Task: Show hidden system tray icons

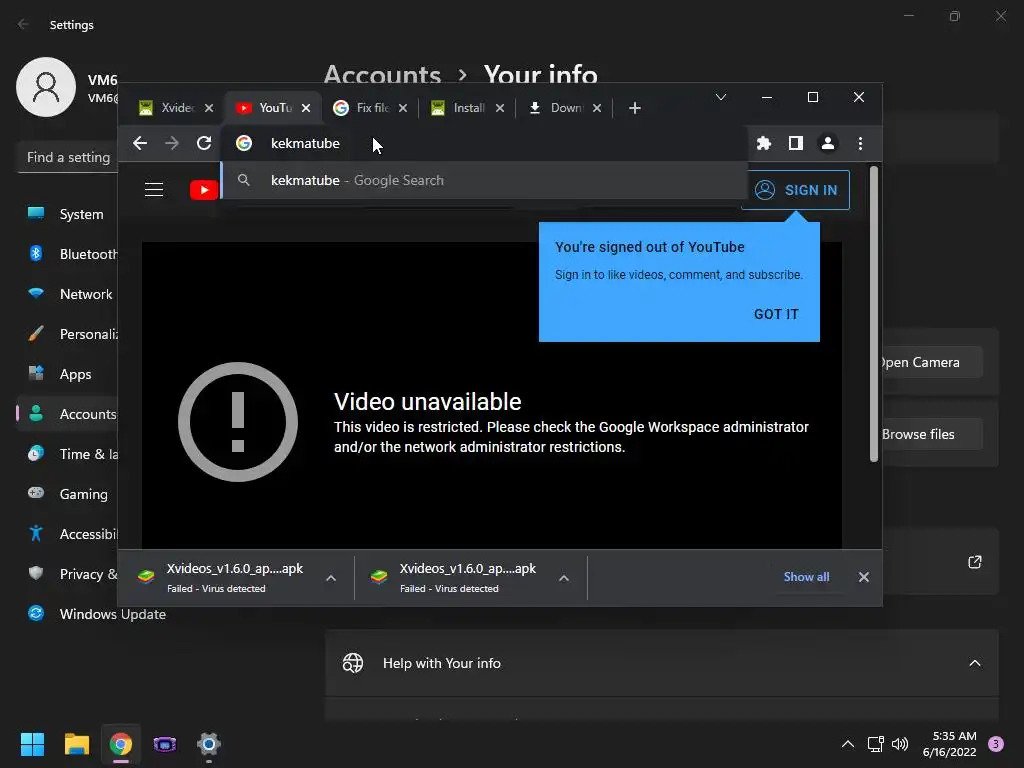Action: [x=848, y=744]
